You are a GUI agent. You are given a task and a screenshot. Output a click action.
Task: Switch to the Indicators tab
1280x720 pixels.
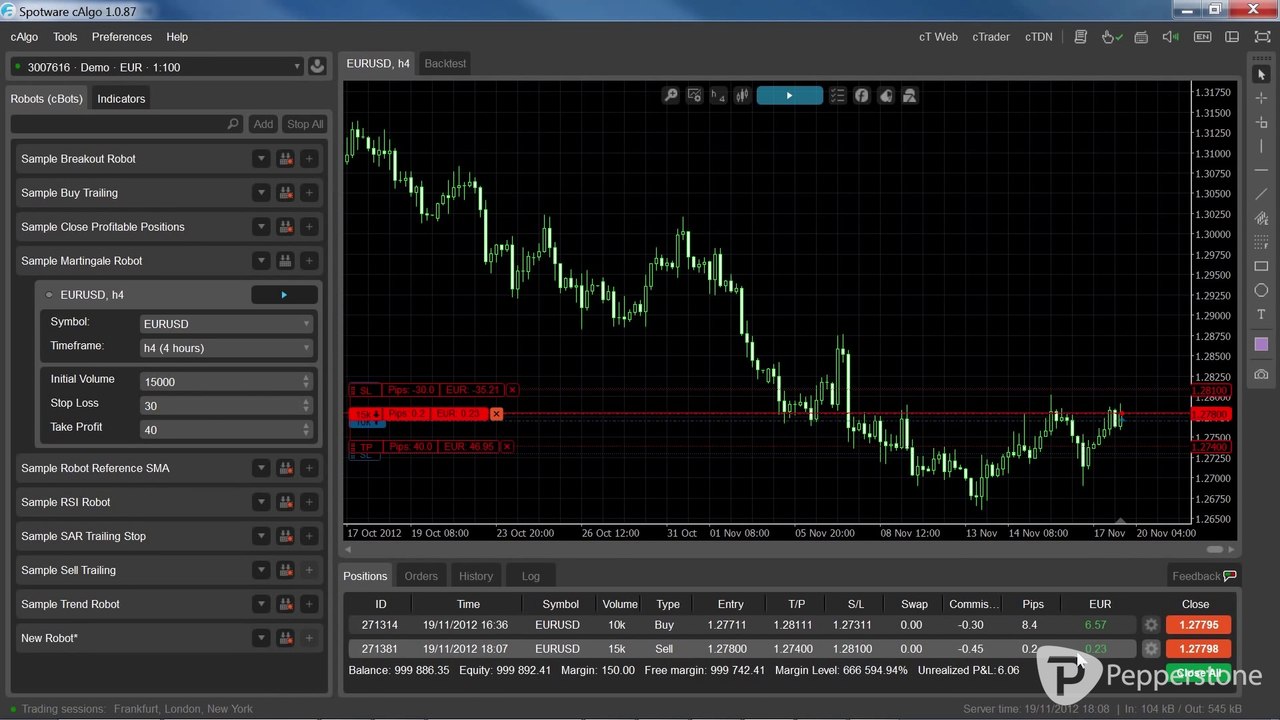point(121,99)
